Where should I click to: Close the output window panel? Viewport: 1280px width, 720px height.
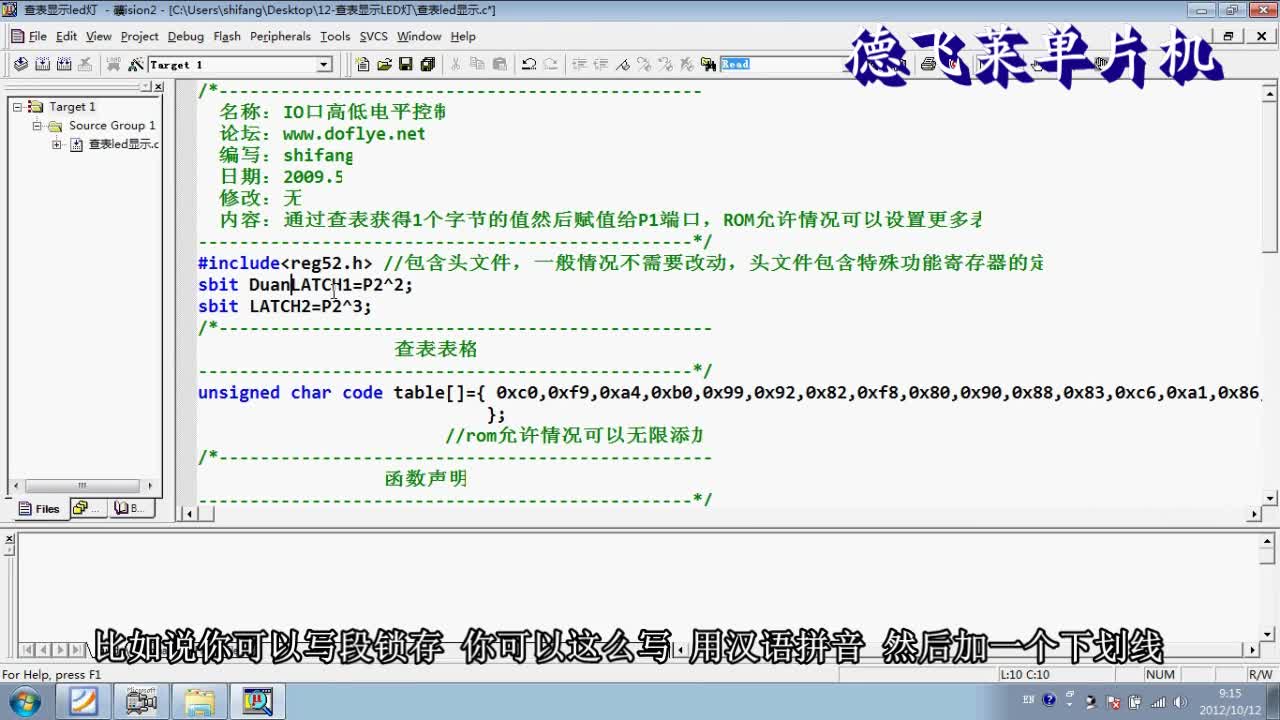pos(10,538)
